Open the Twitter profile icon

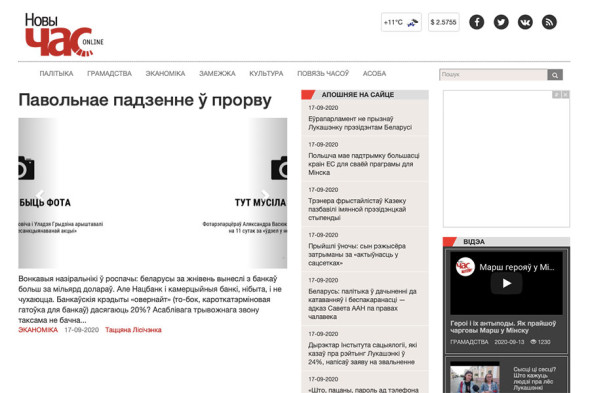(x=501, y=22)
